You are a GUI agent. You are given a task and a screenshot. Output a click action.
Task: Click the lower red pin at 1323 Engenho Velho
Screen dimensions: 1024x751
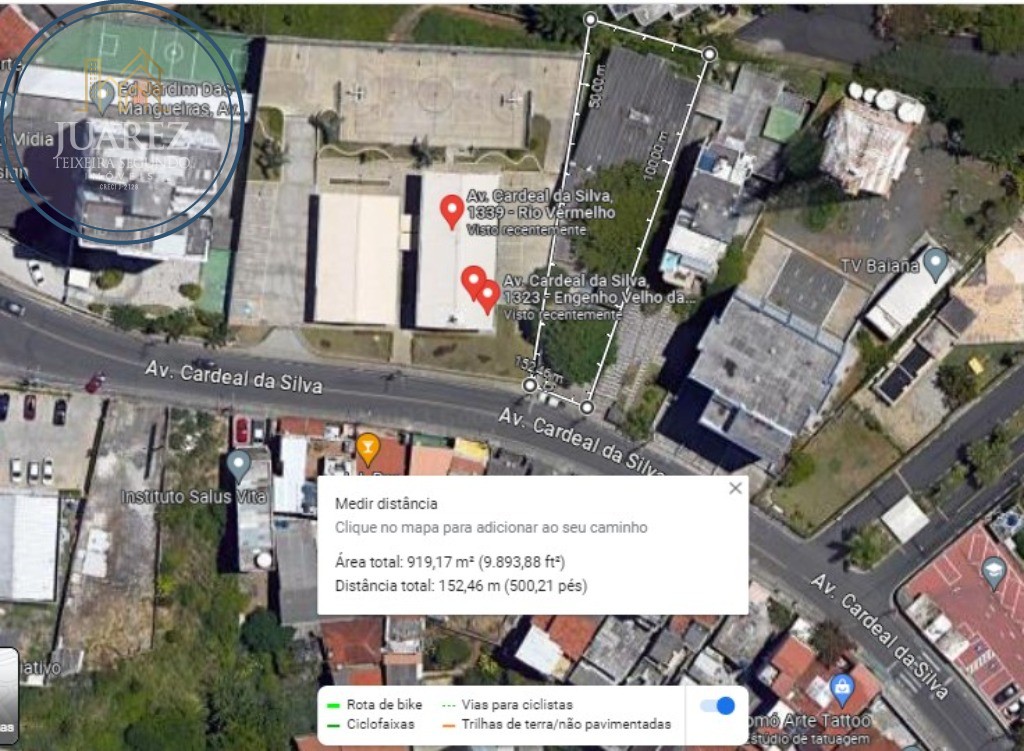coord(487,297)
